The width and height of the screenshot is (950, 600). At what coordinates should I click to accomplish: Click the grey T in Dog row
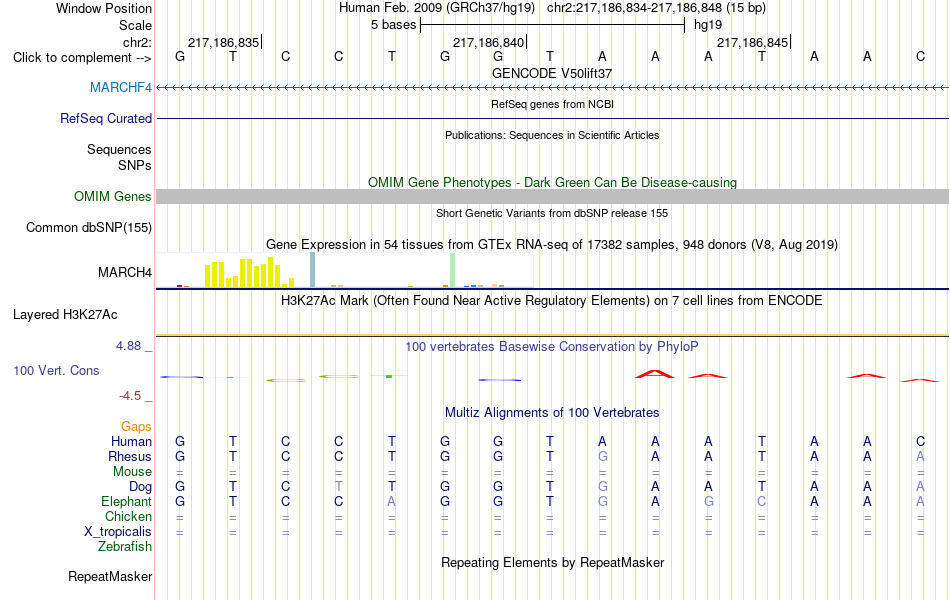click(x=339, y=487)
